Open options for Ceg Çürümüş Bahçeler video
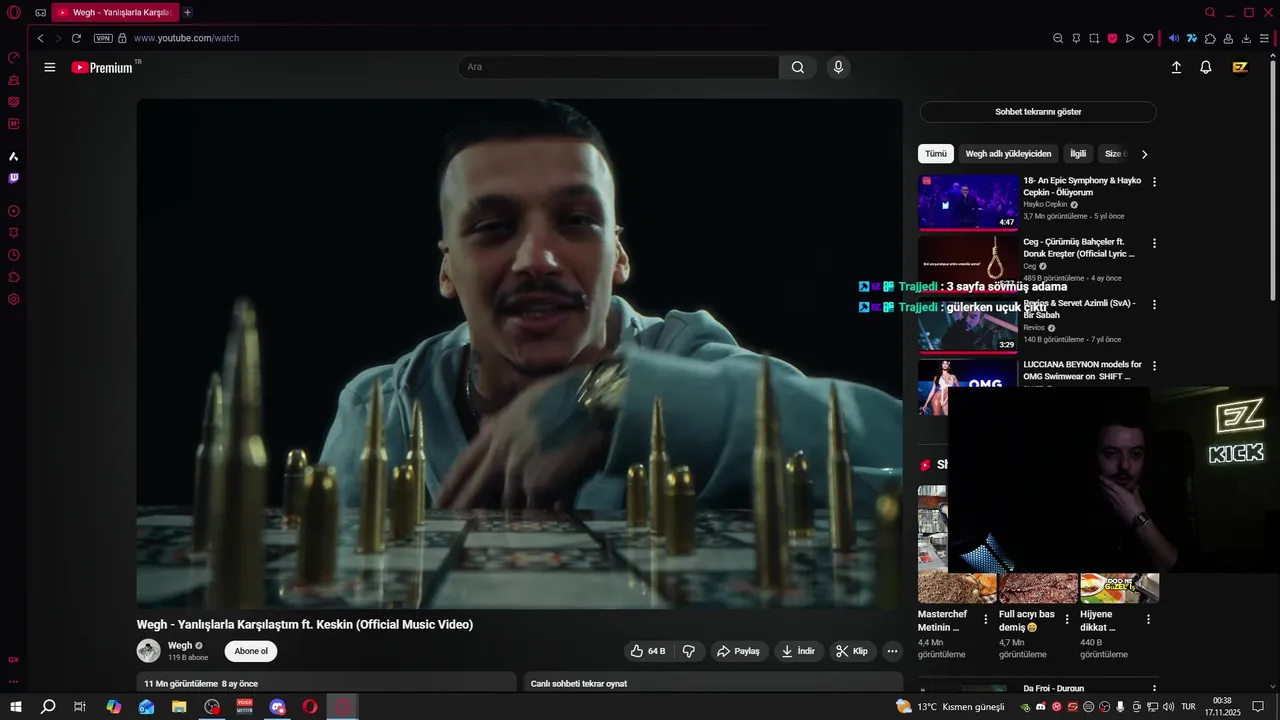The image size is (1280, 720). 1154,243
